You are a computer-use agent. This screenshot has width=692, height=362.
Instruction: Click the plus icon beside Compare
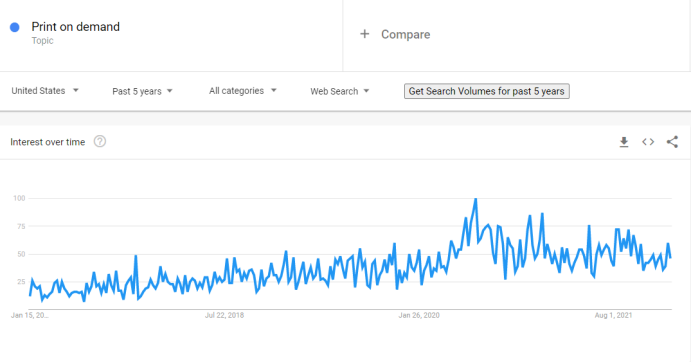pos(365,34)
